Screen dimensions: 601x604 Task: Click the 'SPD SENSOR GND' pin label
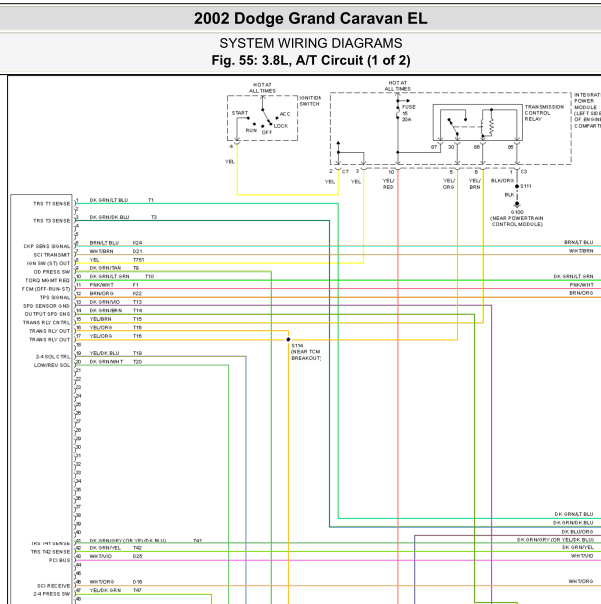pos(46,306)
